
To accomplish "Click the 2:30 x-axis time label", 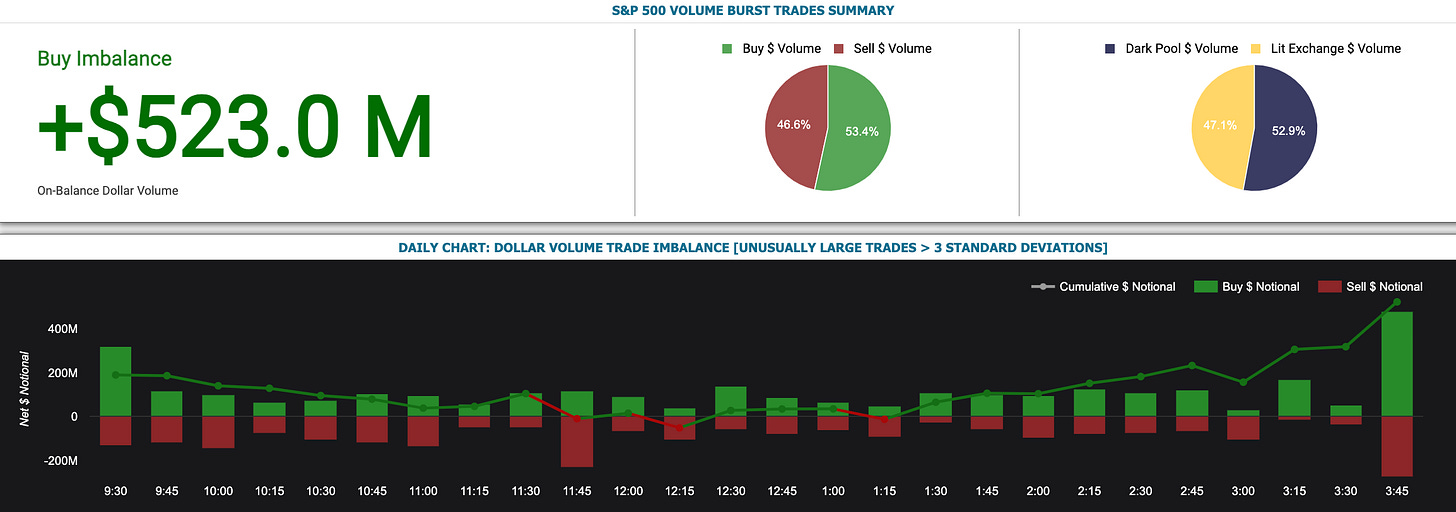I will point(1140,491).
